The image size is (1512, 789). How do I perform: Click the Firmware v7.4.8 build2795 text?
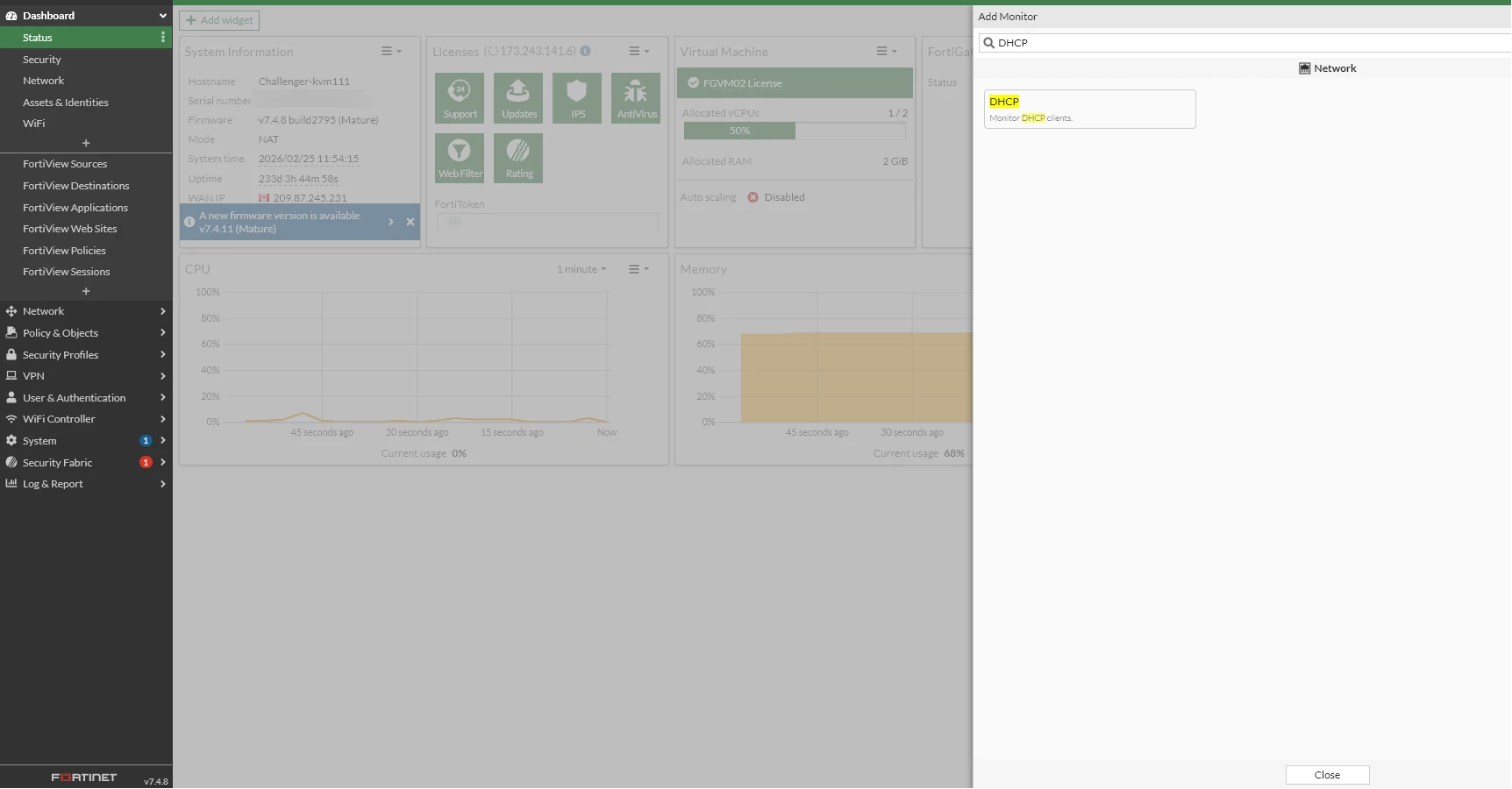coord(318,120)
